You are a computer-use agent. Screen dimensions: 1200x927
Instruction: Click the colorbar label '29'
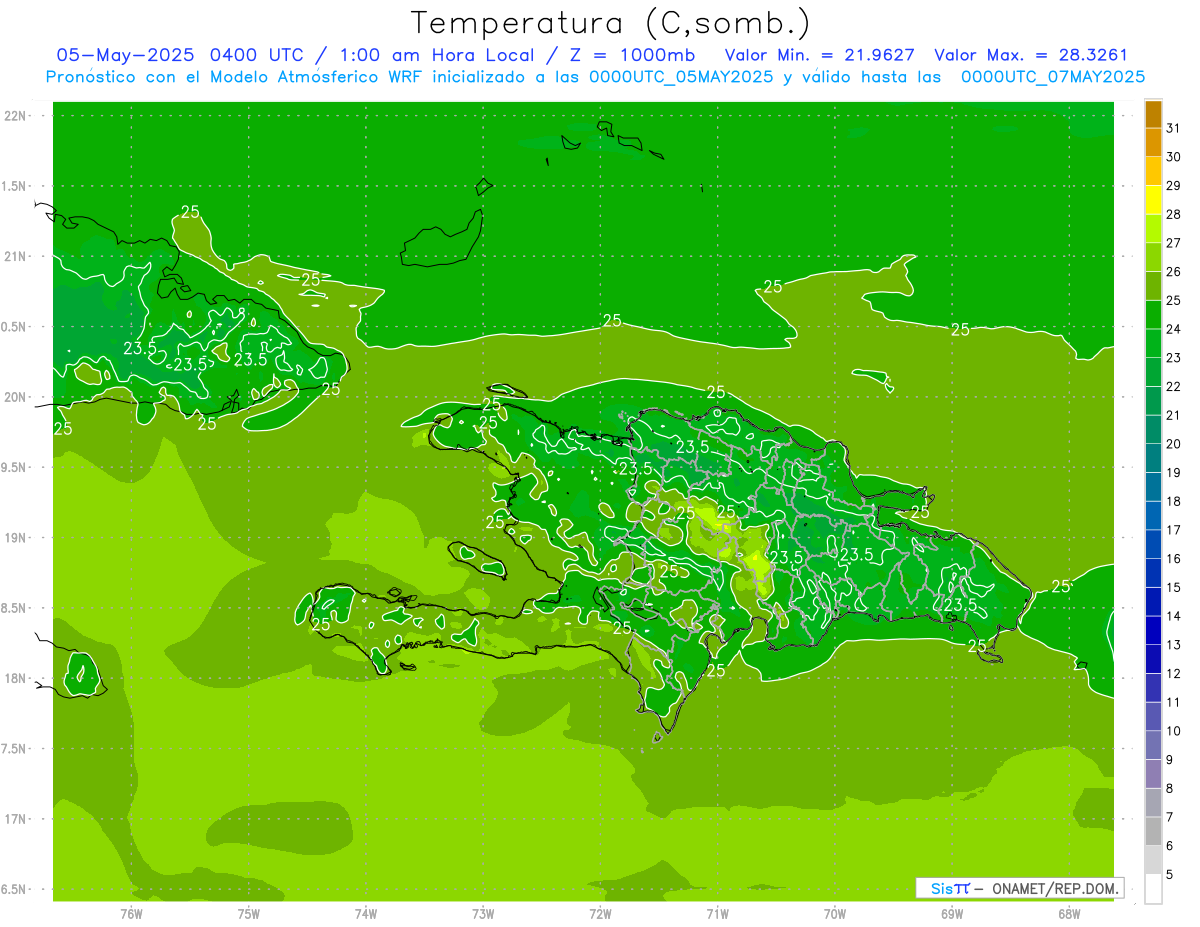1174,185
